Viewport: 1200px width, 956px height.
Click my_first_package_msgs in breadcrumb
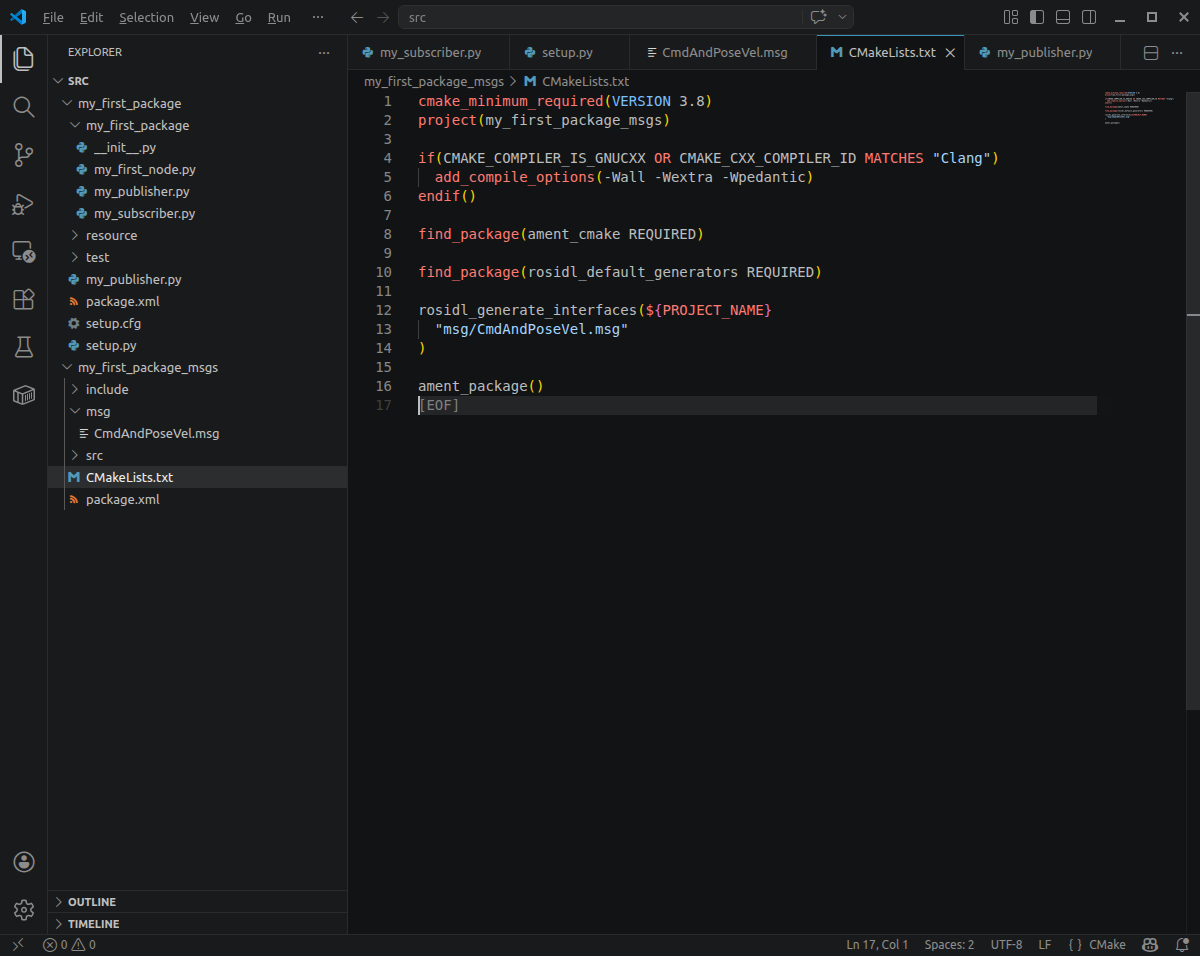pyautogui.click(x=434, y=82)
